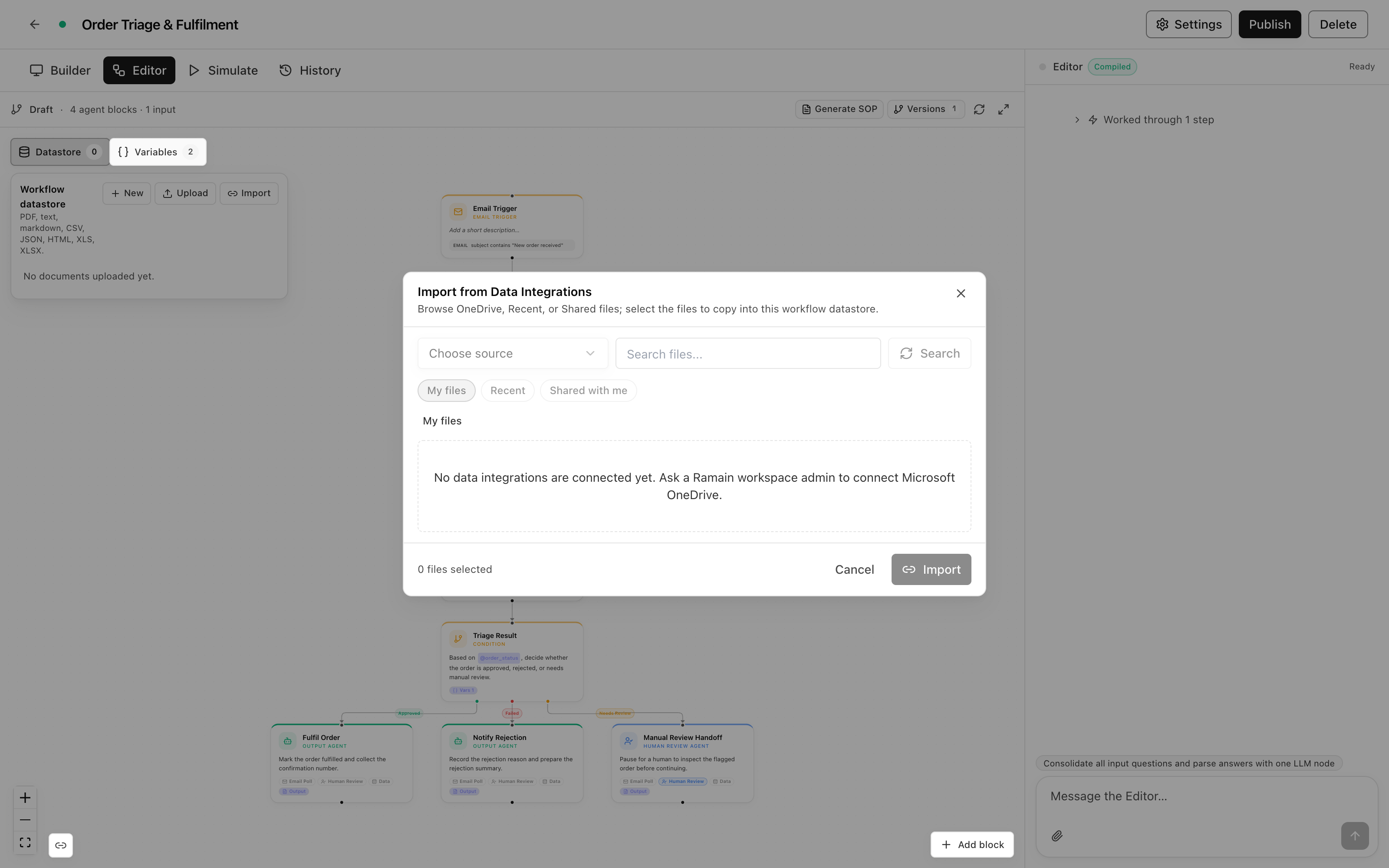The height and width of the screenshot is (868, 1389).
Task: Open the Versions list
Action: click(925, 109)
